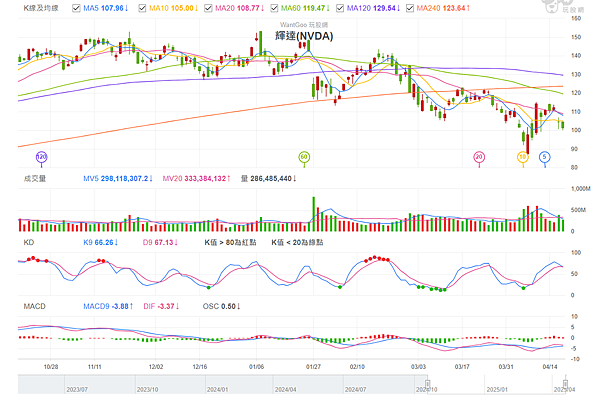This screenshot has height=396, width=600.
Task: Disable the MA20 line checkbox
Action: click(x=208, y=8)
